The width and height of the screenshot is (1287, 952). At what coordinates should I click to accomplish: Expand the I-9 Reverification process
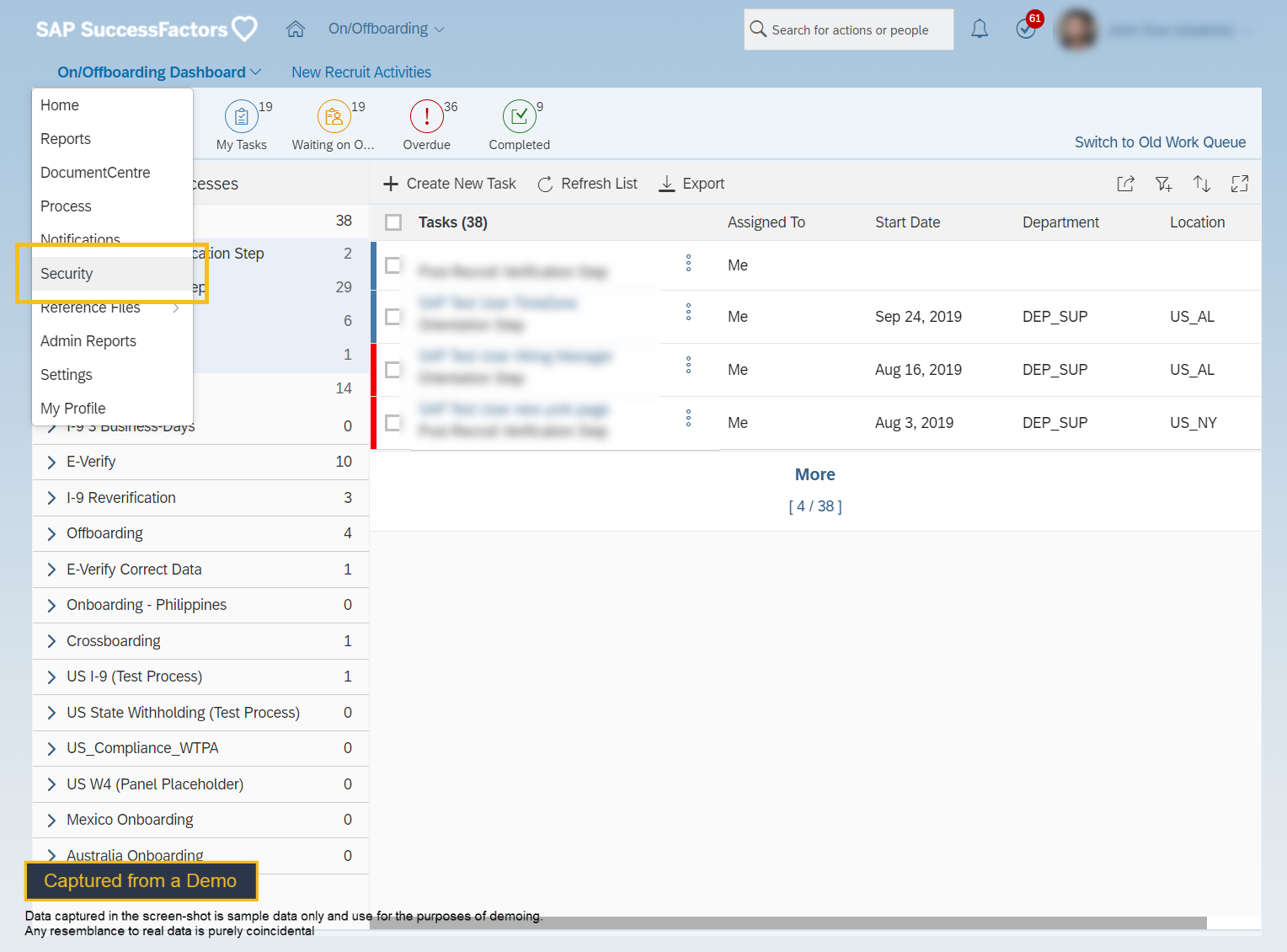[51, 498]
